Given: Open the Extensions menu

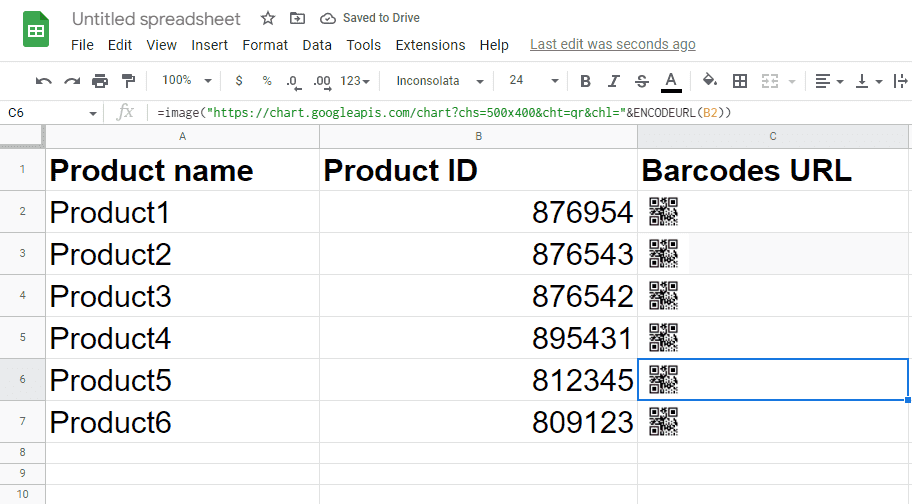Looking at the screenshot, I should click(x=430, y=45).
